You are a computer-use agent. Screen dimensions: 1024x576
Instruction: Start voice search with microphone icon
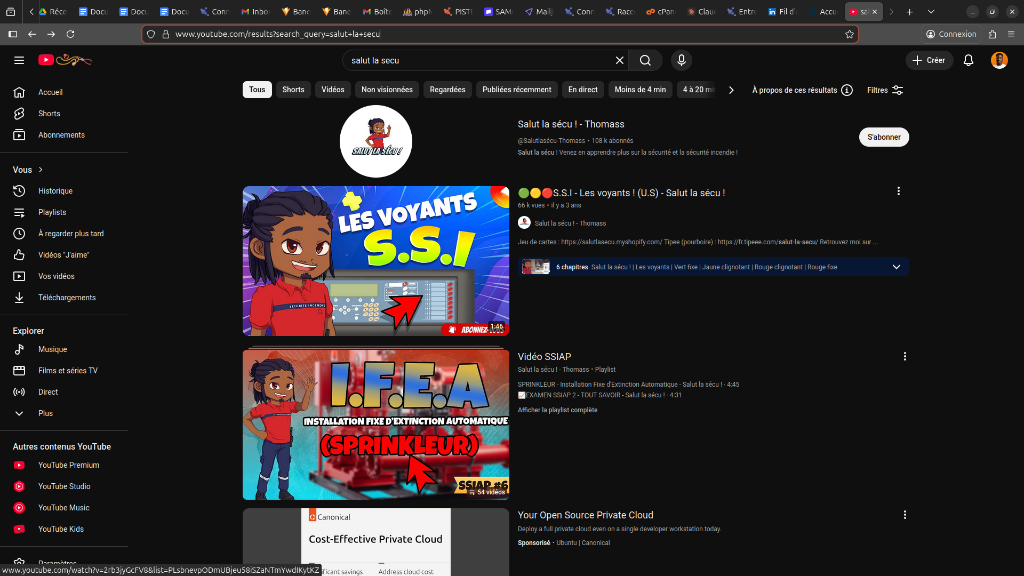[x=681, y=60]
